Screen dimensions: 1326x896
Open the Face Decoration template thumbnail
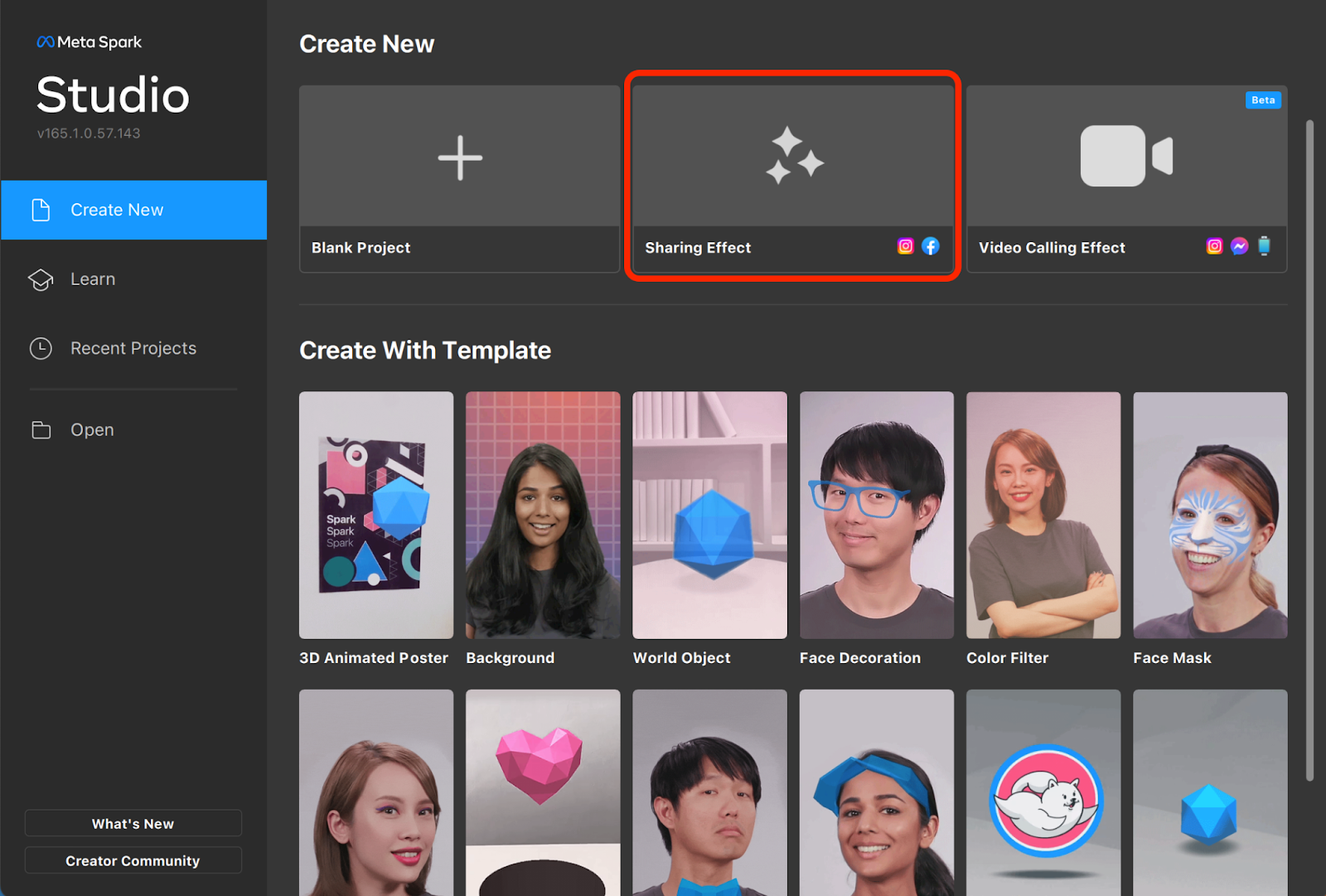pos(877,515)
